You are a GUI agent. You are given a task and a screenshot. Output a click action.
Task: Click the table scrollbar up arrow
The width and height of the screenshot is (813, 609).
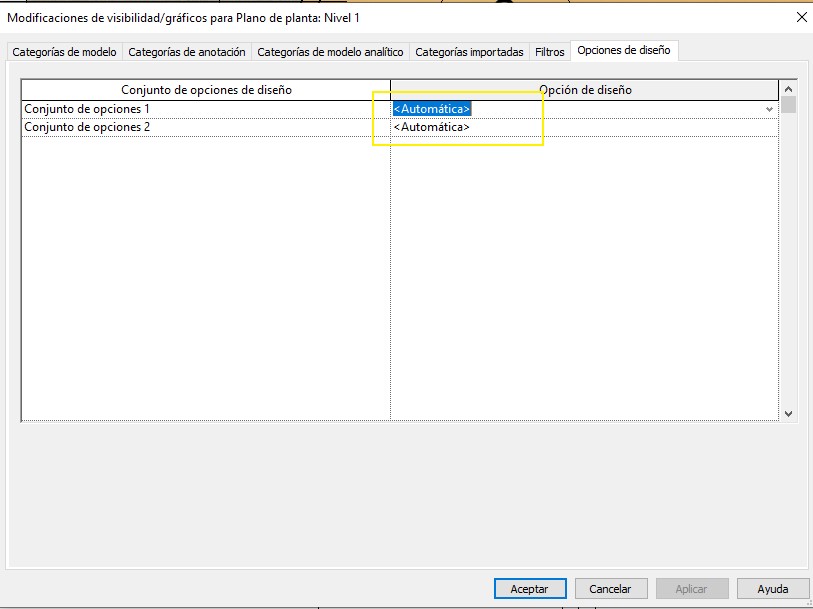[788, 88]
